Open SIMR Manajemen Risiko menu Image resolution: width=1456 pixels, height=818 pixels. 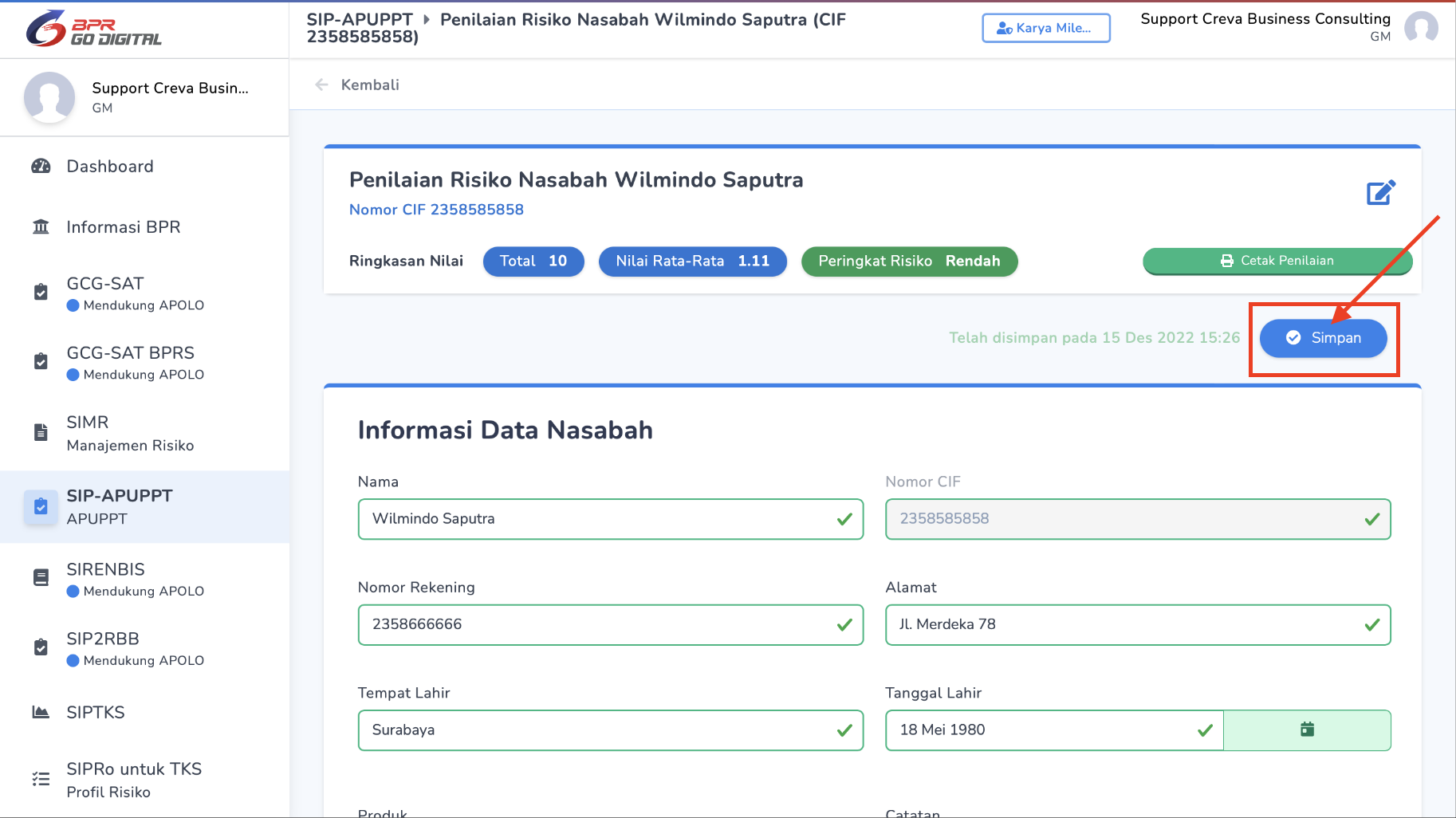(x=144, y=433)
